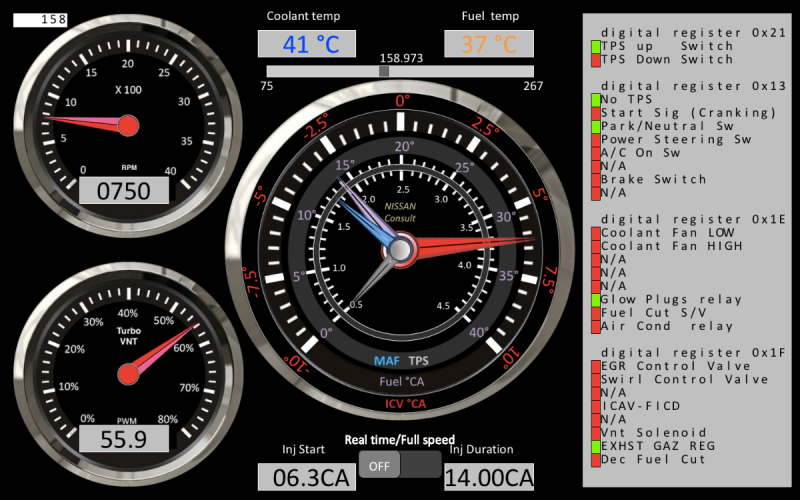Click the Inj Start 06.3CA display

[x=313, y=477]
